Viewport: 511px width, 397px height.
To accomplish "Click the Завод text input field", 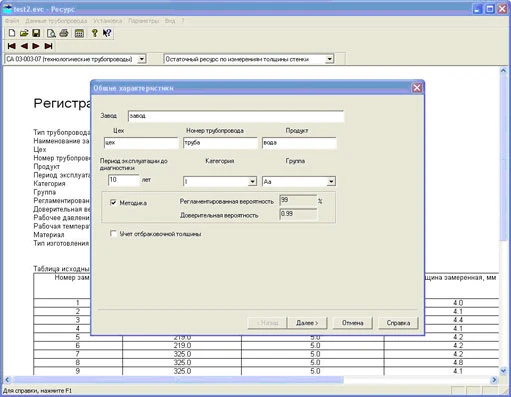I will click(236, 116).
